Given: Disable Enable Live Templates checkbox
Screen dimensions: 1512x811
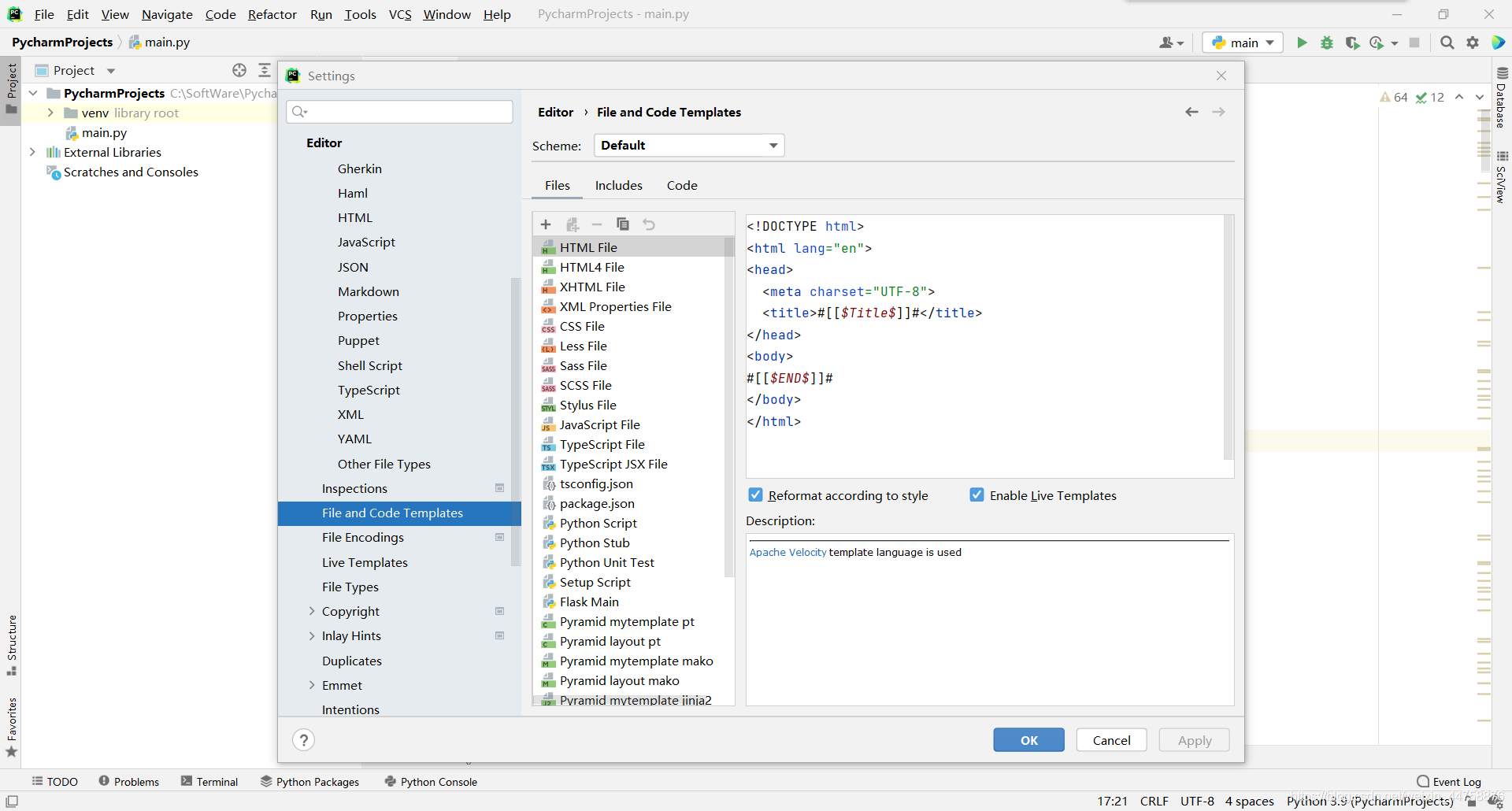Looking at the screenshot, I should 977,495.
